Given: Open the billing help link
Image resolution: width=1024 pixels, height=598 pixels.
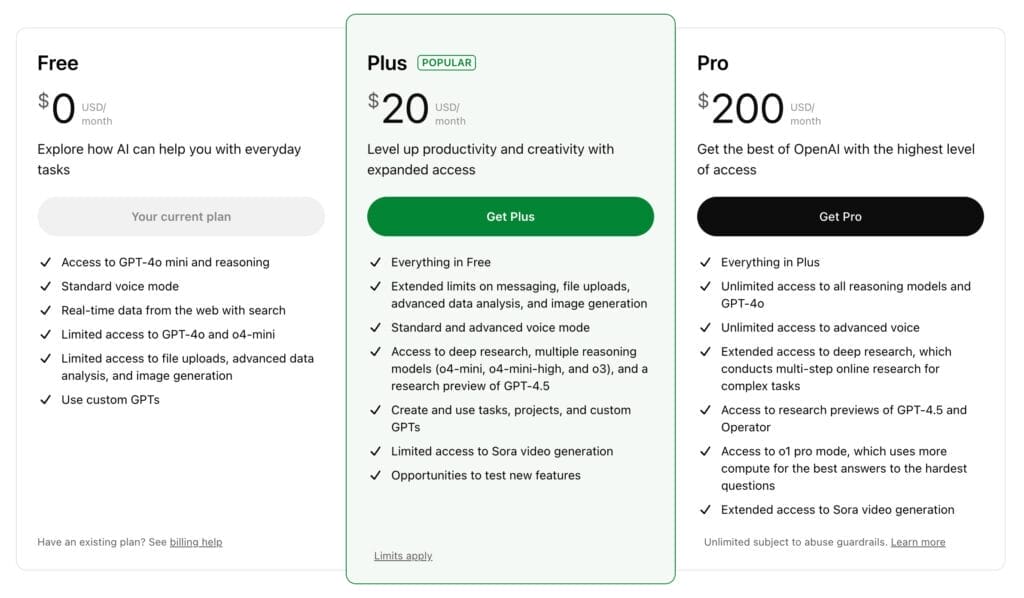Looking at the screenshot, I should 196,542.
